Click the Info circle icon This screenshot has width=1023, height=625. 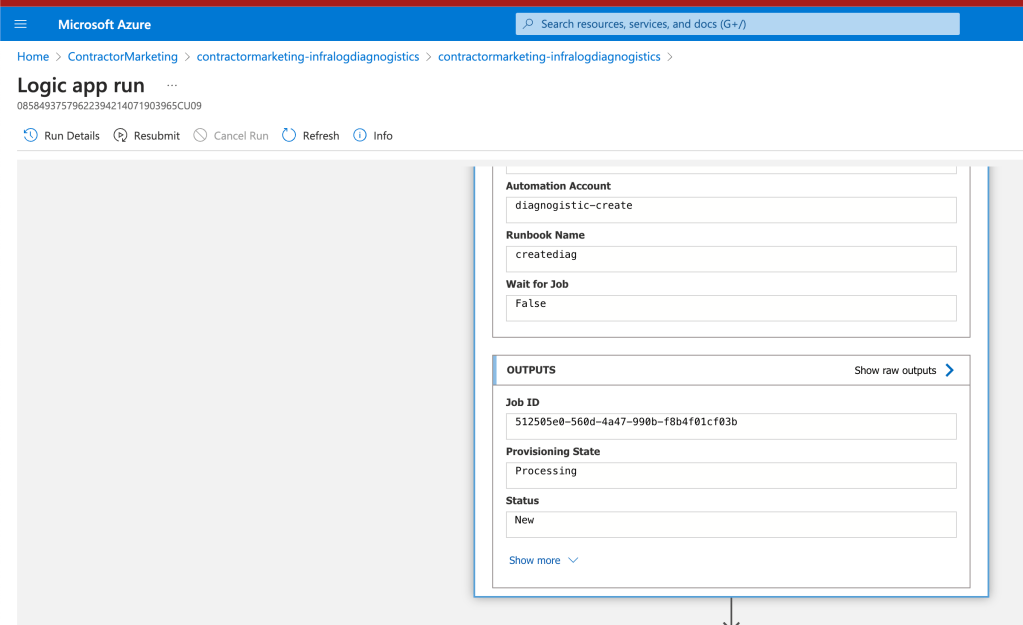[x=359, y=135]
